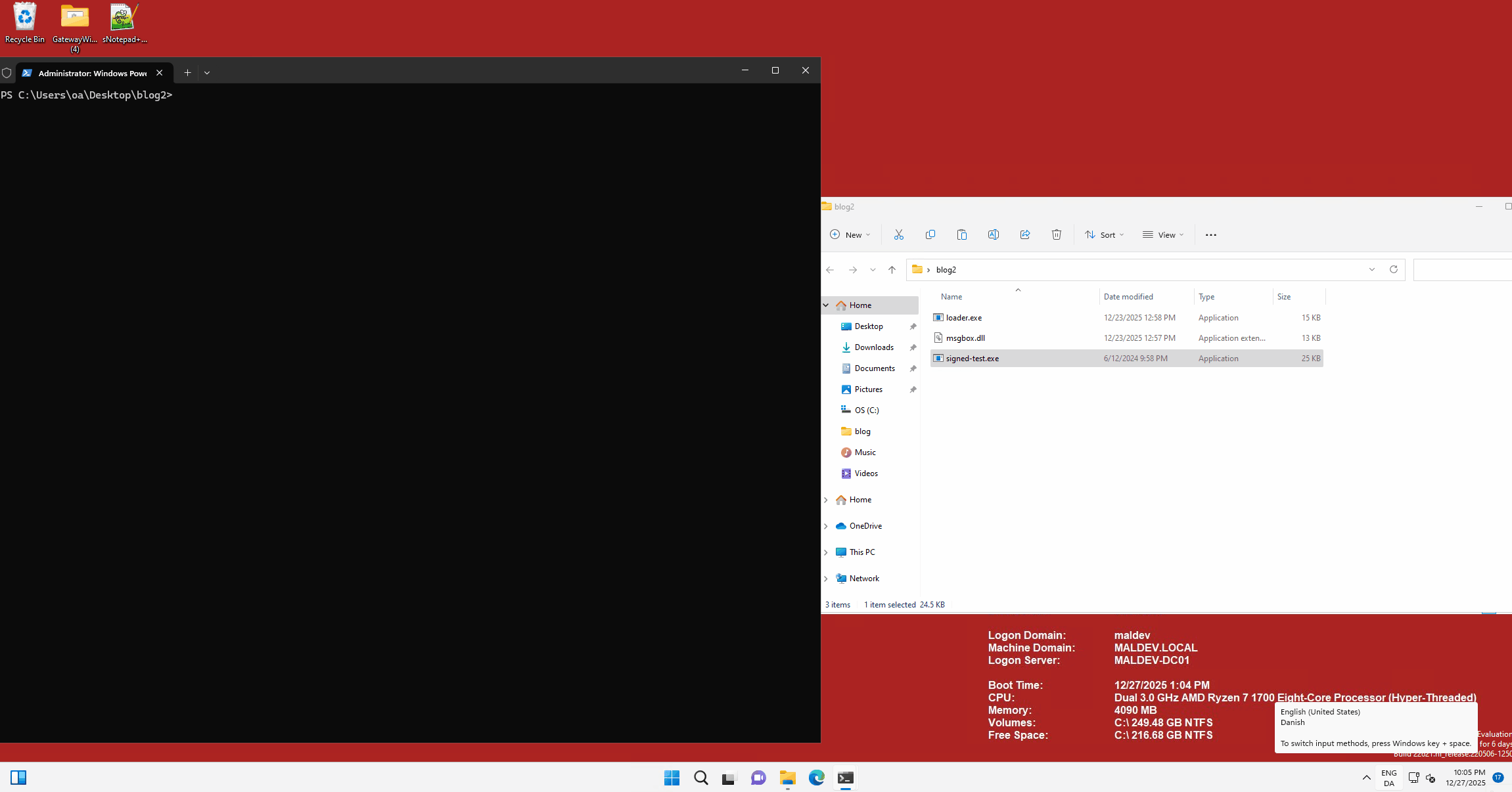Open the Sort dropdown

pos(1104,234)
